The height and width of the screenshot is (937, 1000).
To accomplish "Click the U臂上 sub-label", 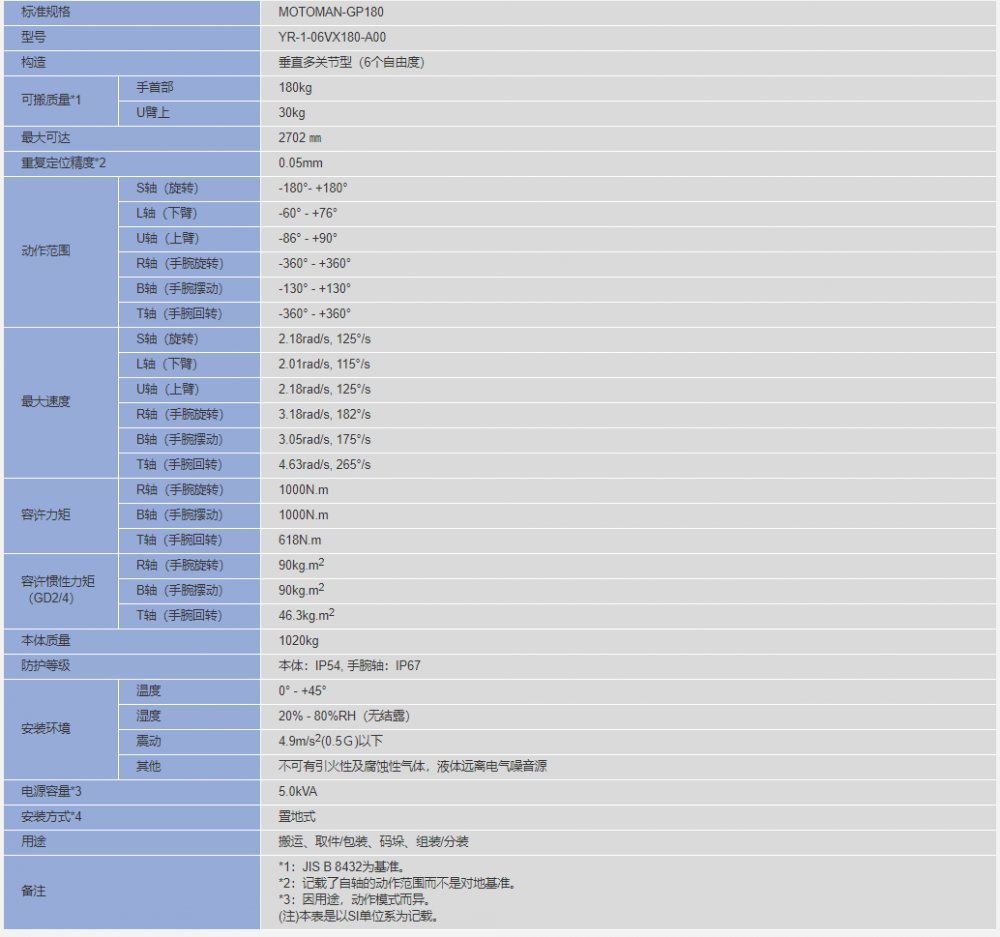I will [x=152, y=112].
